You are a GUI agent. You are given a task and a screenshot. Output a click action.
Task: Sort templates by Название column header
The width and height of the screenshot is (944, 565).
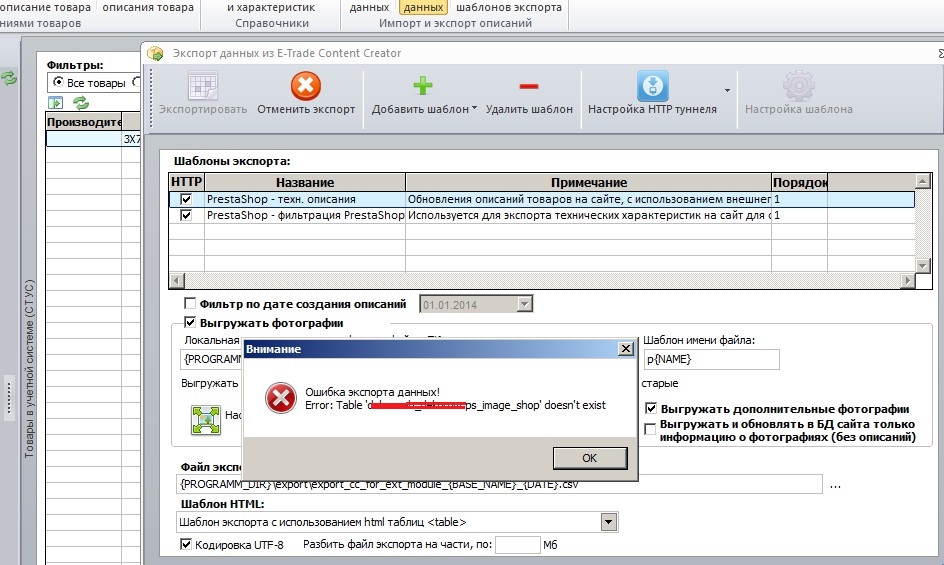[x=305, y=182]
